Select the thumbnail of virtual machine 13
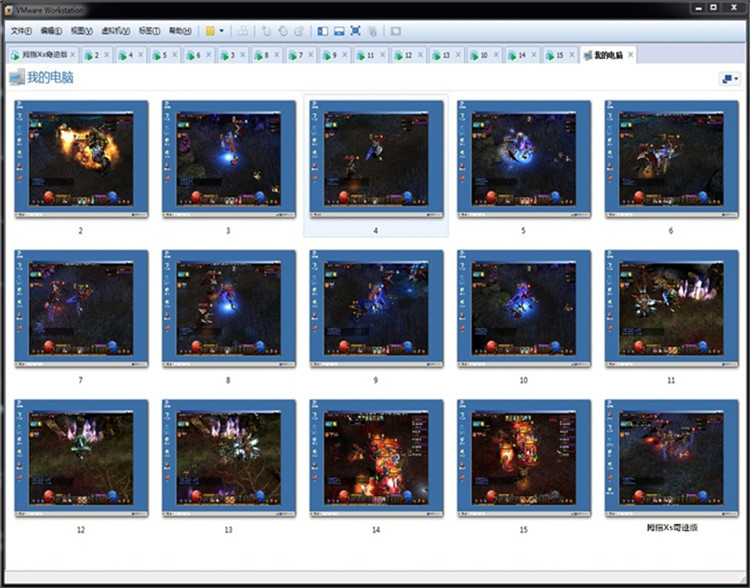750x588 pixels. pos(229,459)
